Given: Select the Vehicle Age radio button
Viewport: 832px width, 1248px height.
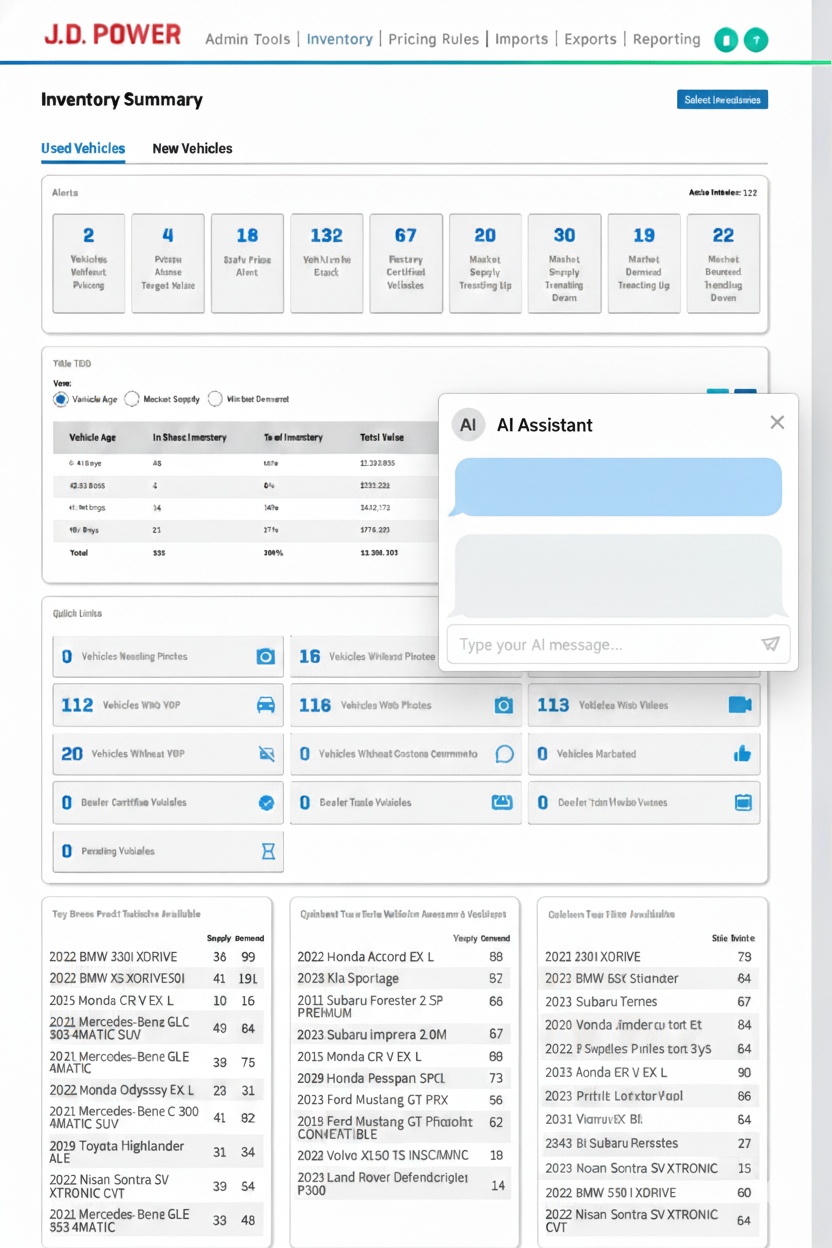Looking at the screenshot, I should (61, 399).
